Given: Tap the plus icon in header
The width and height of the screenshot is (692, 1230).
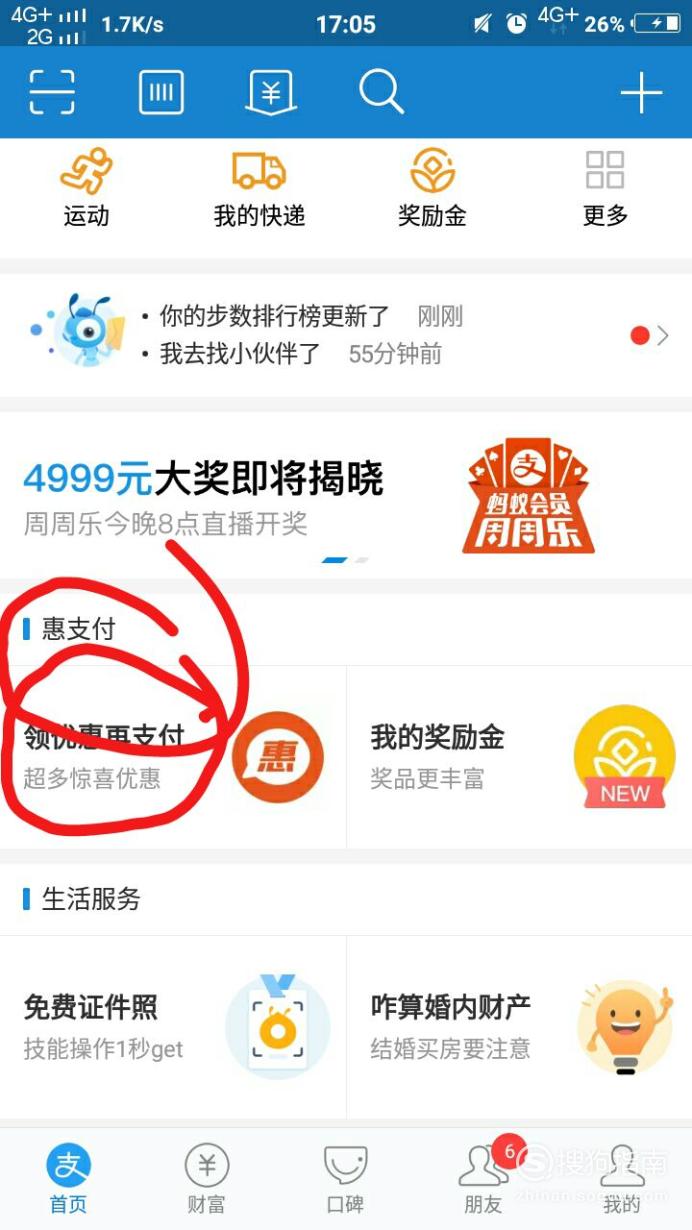Looking at the screenshot, I should click(x=641, y=93).
